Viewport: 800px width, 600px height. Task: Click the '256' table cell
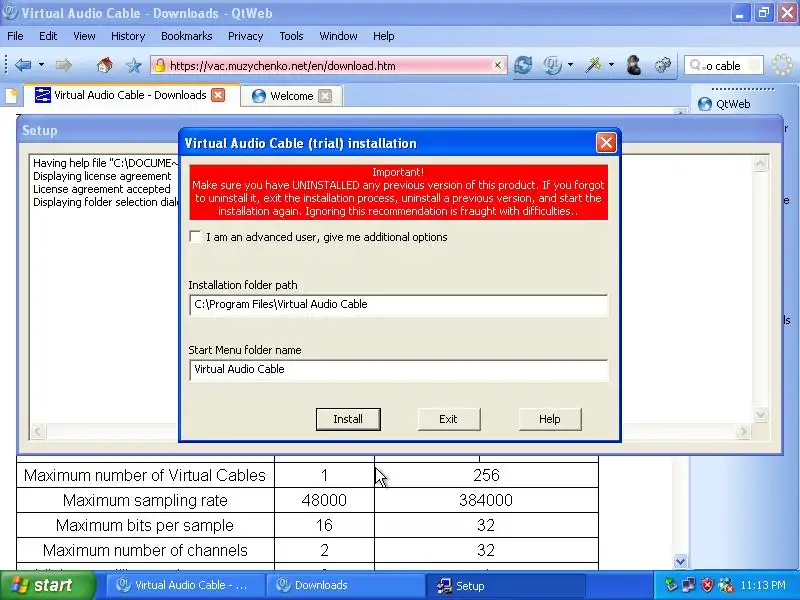(486, 475)
